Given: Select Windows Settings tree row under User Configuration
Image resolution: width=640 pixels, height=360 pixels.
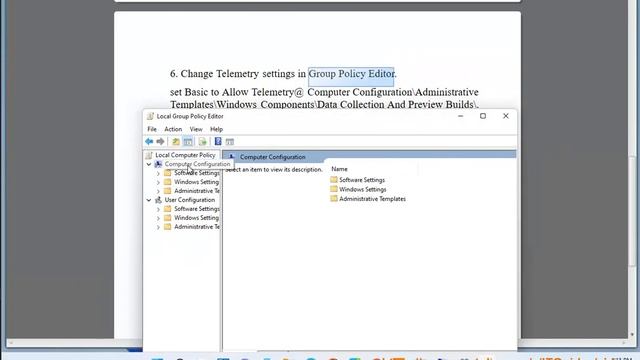Looking at the screenshot, I should coord(192,218).
